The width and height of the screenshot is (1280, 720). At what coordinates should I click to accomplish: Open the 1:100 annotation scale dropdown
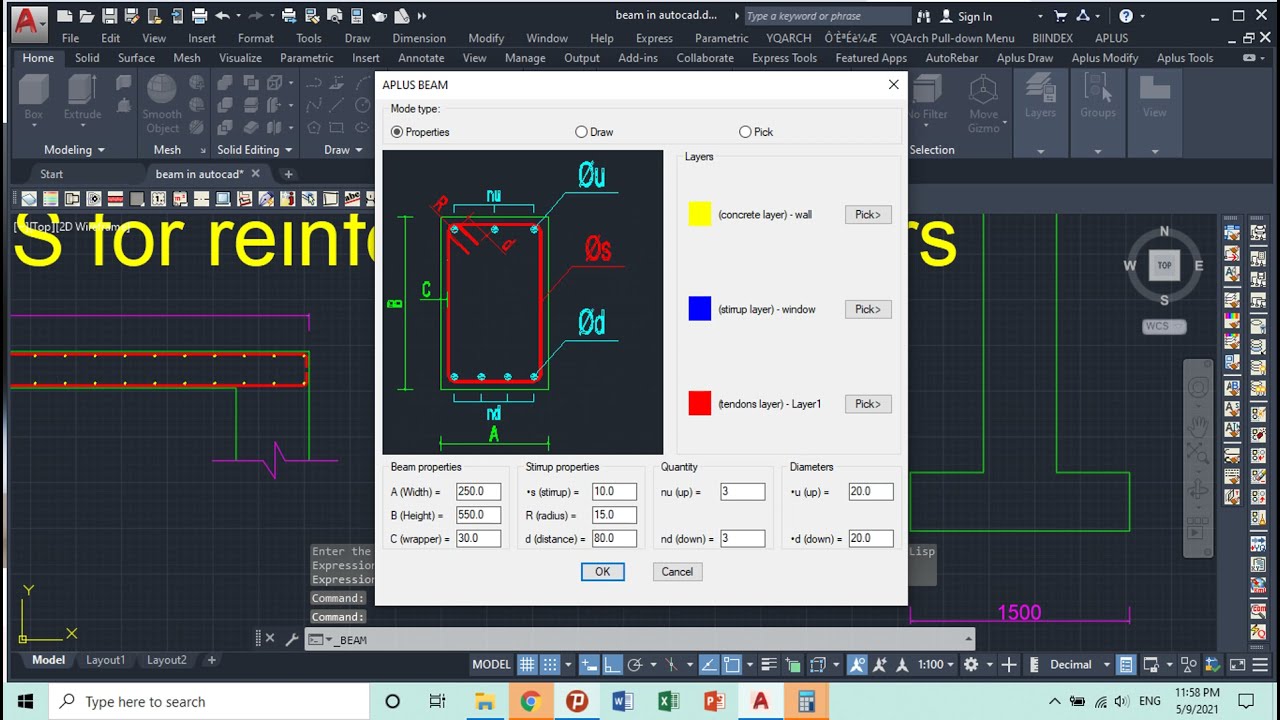click(x=937, y=665)
